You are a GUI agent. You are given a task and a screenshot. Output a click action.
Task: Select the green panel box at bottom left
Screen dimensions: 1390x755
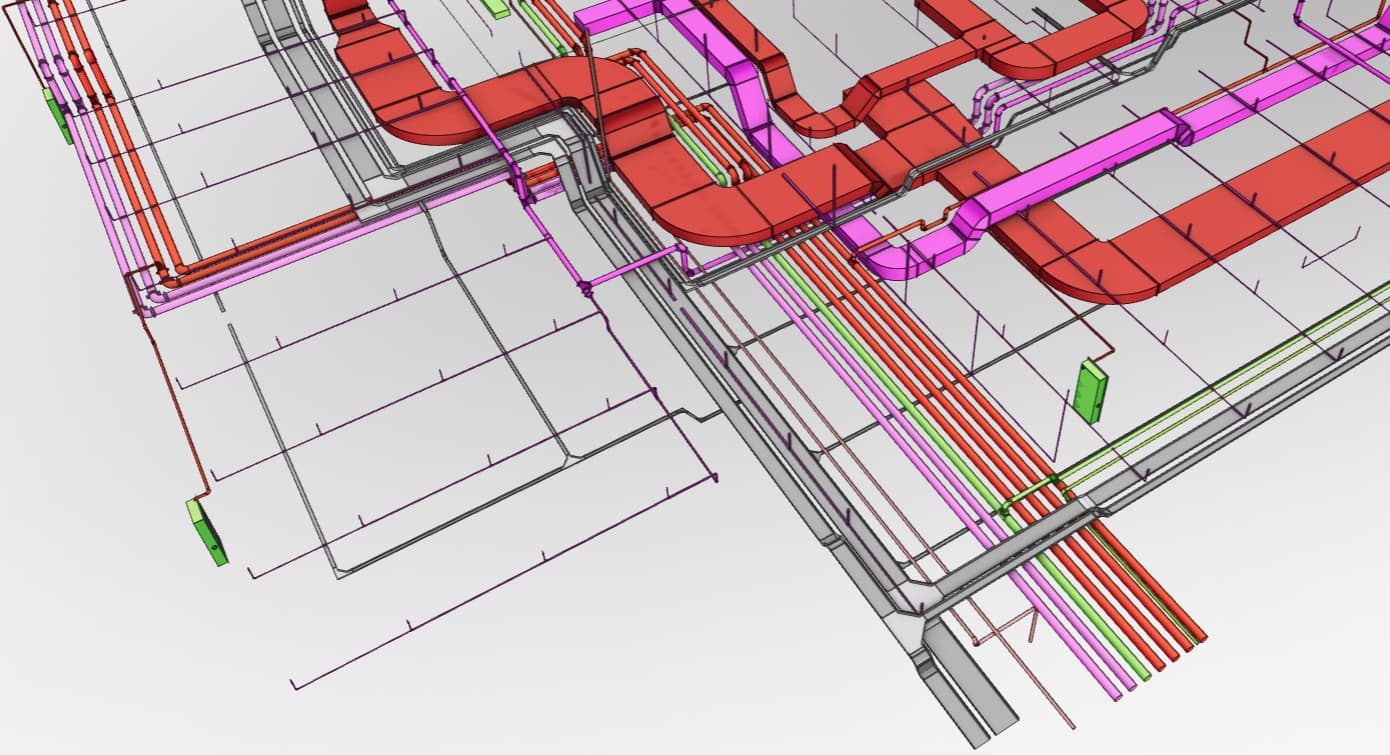tap(207, 531)
